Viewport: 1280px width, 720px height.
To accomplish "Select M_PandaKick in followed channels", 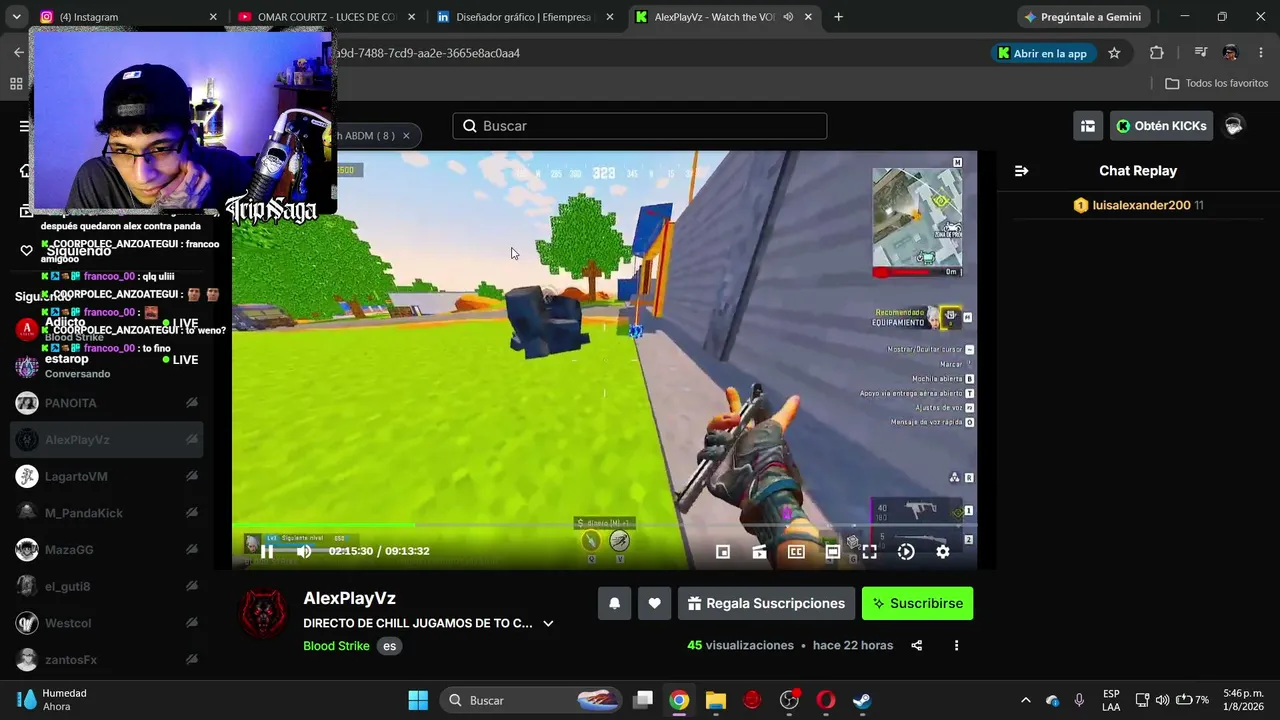I will [107, 513].
